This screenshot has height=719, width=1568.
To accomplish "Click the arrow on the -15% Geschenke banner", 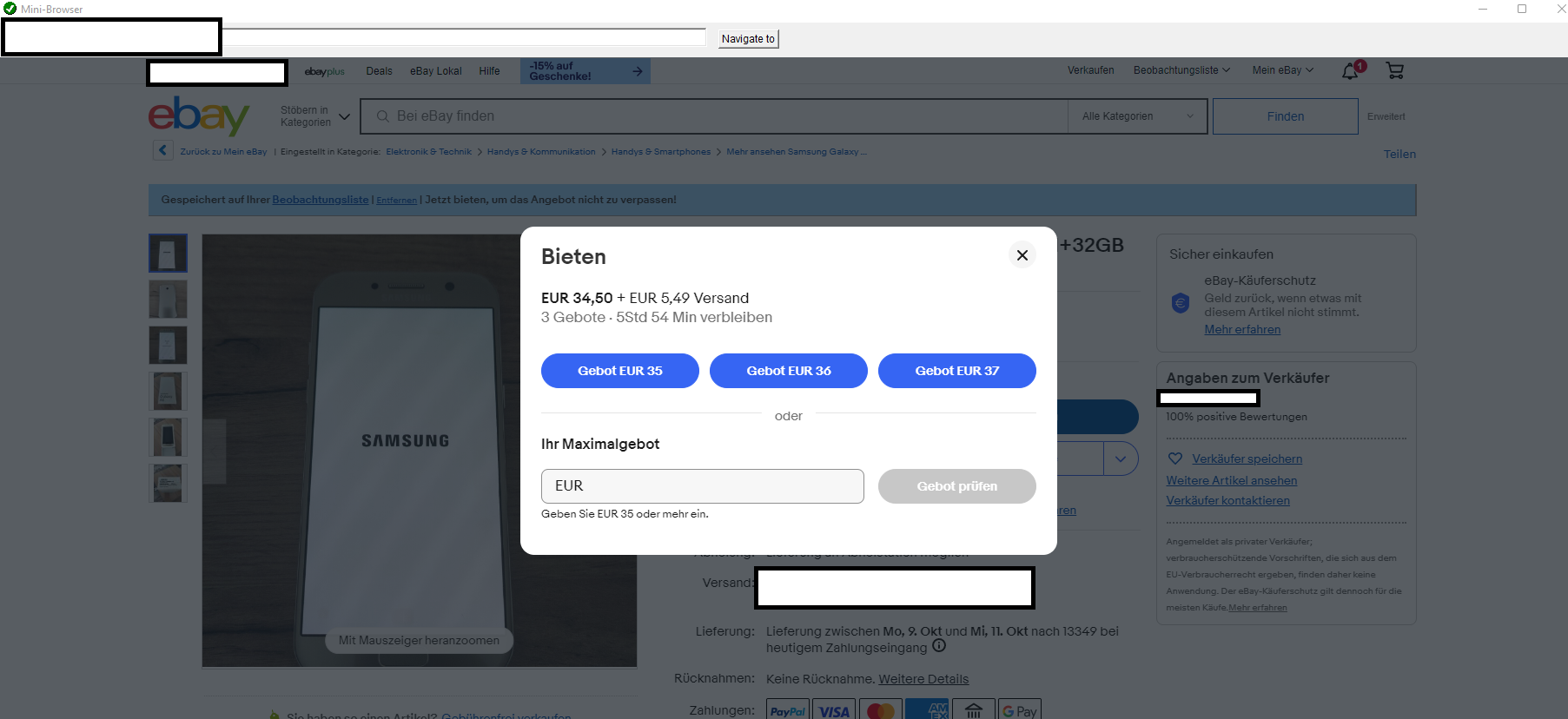I will (638, 71).
